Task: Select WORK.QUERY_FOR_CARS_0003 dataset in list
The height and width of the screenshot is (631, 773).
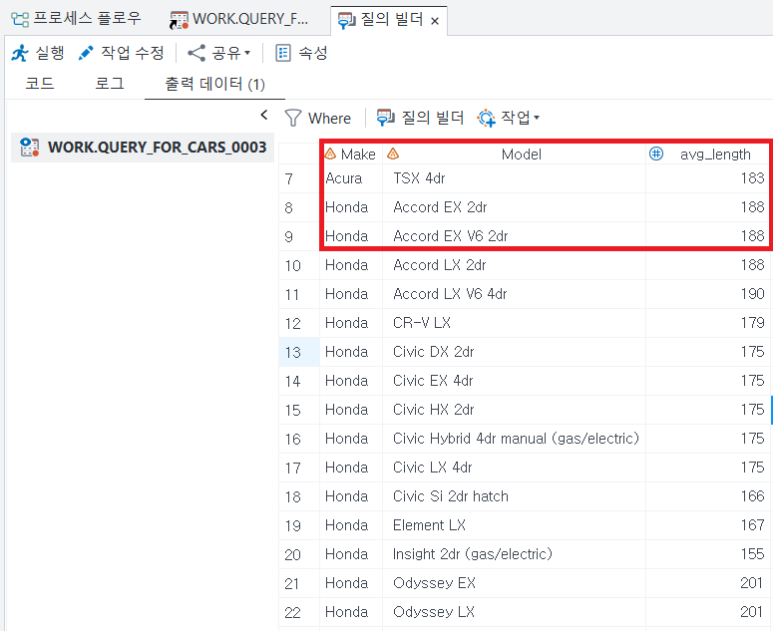Action: tap(143, 147)
